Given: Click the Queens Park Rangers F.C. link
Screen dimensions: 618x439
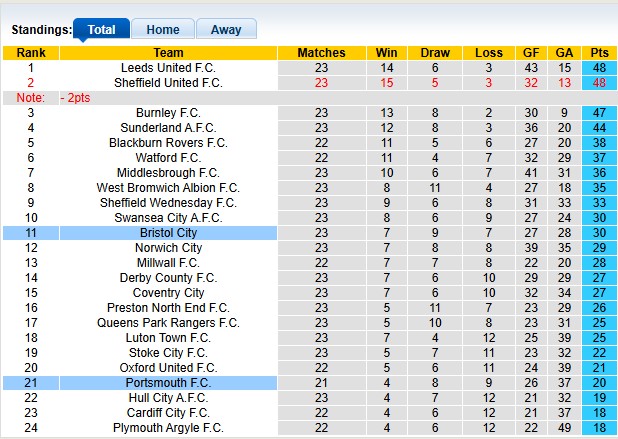Looking at the screenshot, I should click(x=168, y=323).
